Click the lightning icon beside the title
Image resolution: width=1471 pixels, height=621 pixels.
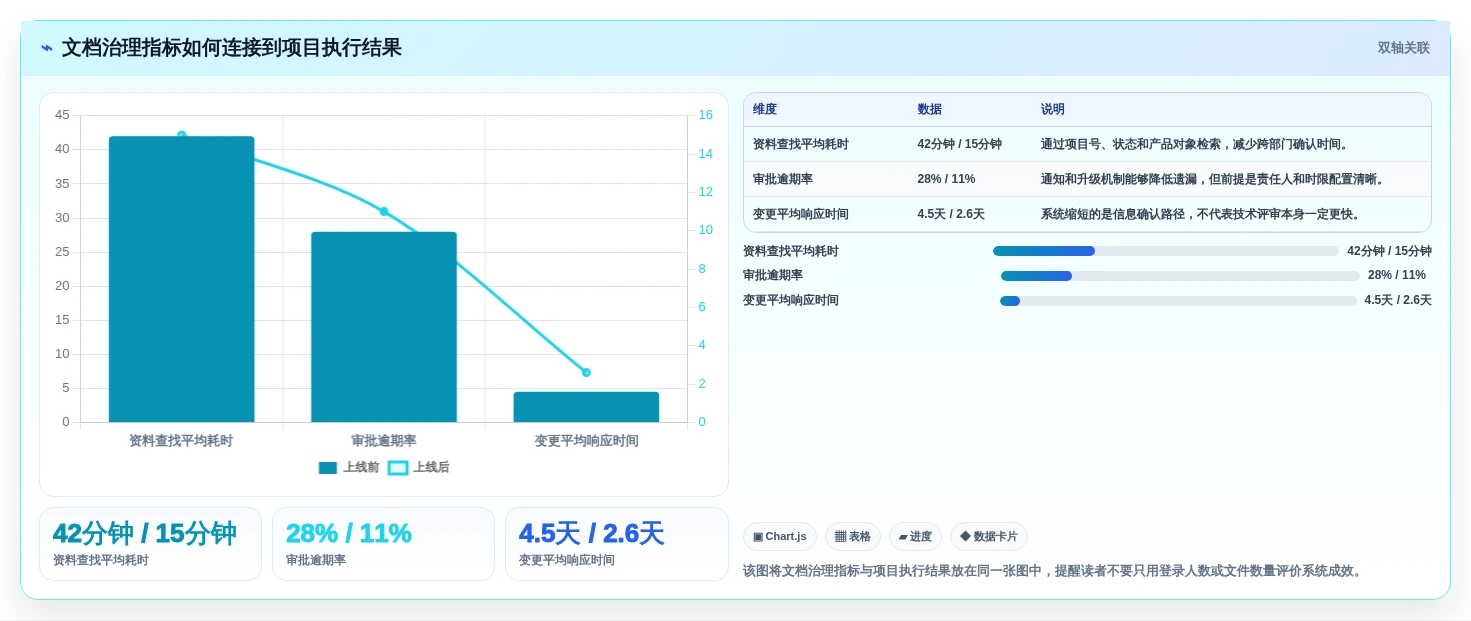pos(47,48)
